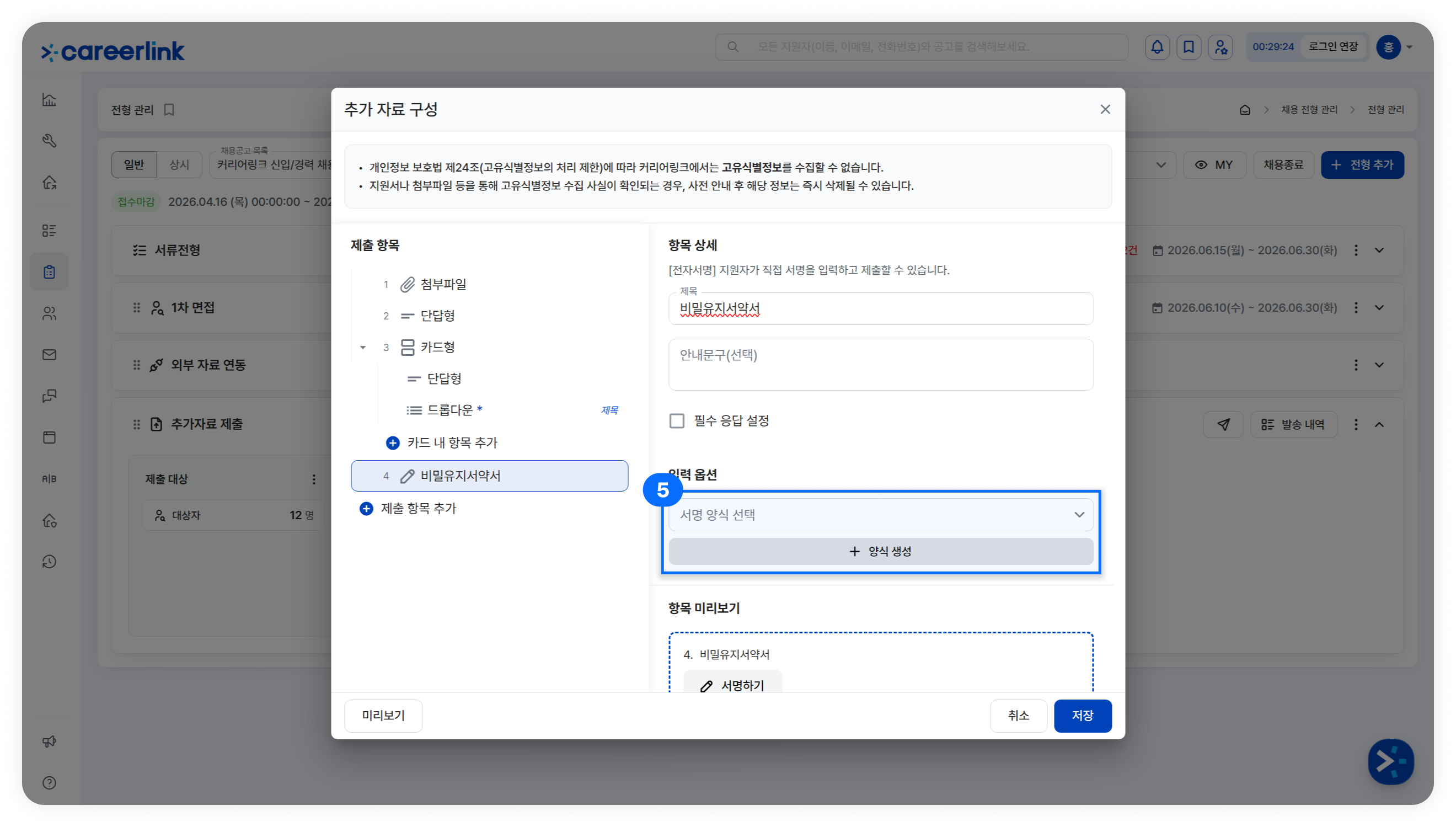Click the user favorites icon in top bar
The width and height of the screenshot is (1456, 827).
click(1221, 47)
